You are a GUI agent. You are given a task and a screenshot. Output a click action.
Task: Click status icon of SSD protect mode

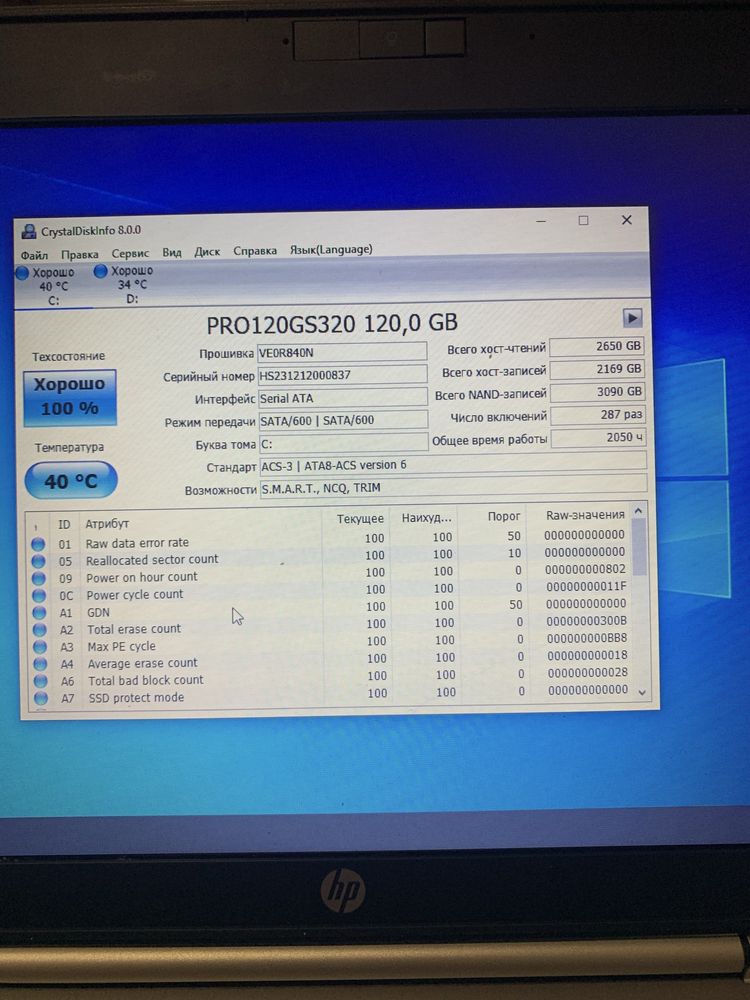(41, 698)
